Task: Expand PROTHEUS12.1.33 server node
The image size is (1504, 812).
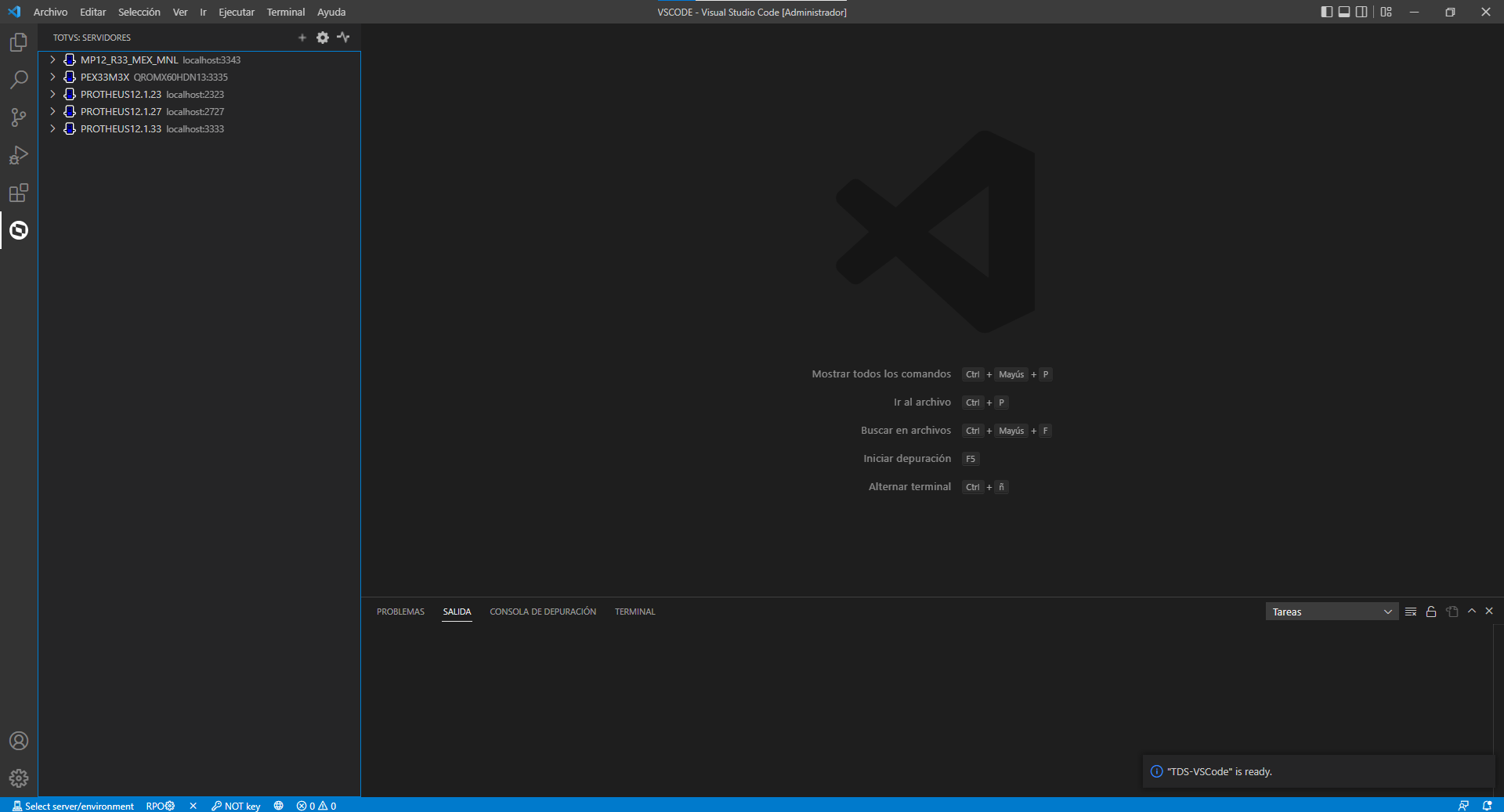Action: [52, 128]
